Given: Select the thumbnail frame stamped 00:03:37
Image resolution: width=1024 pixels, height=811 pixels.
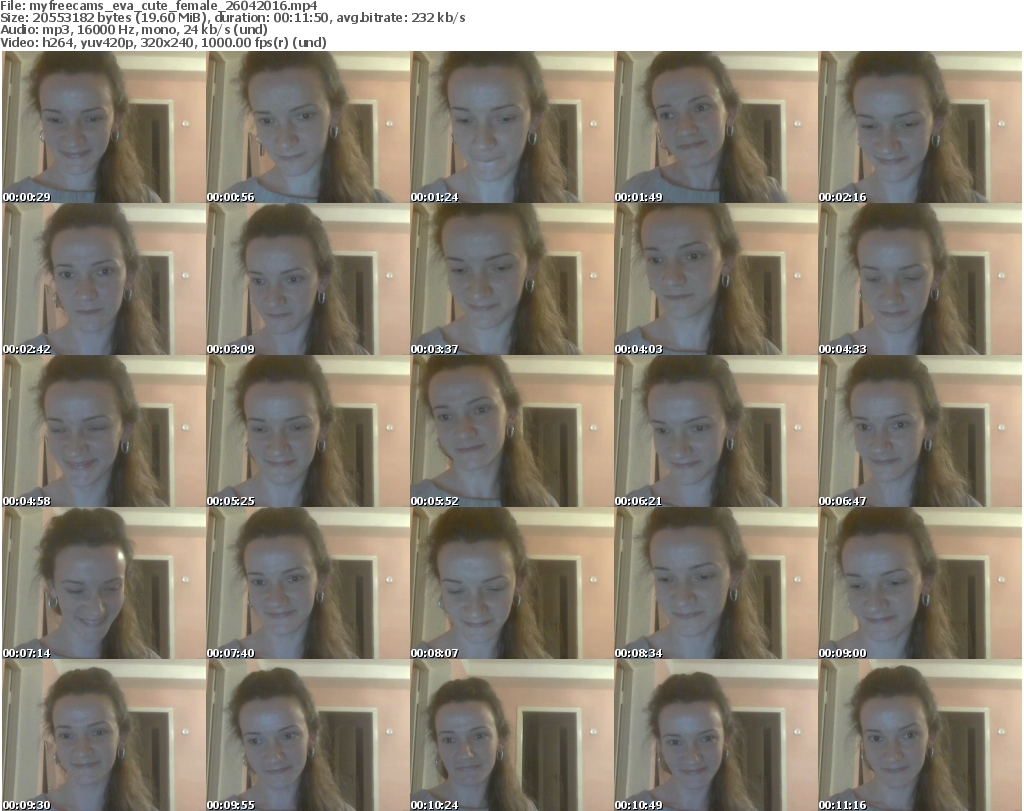Looking at the screenshot, I should click(x=512, y=279).
